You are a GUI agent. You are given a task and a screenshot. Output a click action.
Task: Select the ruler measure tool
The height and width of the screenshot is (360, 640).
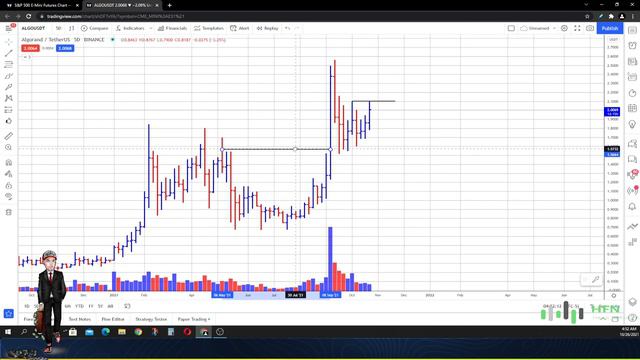[x=9, y=136]
